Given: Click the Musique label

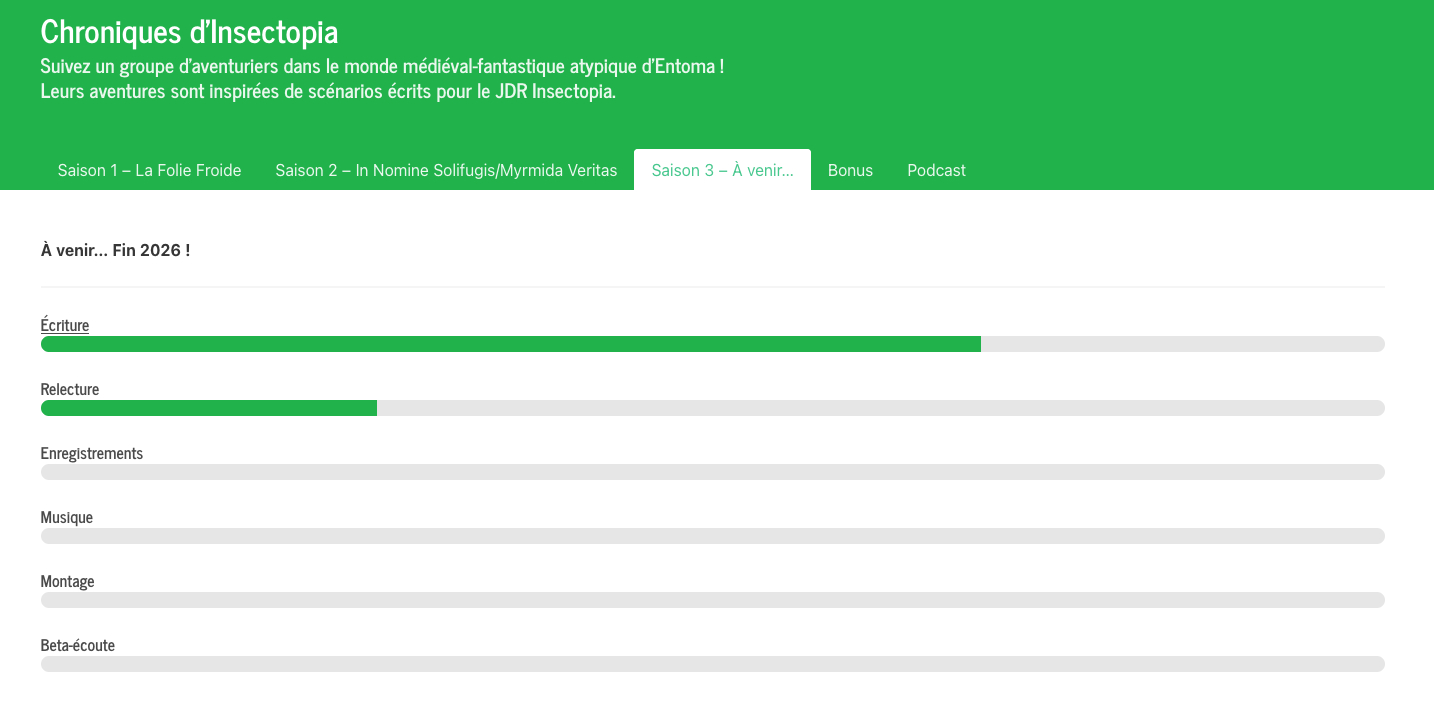Looking at the screenshot, I should coord(67,517).
